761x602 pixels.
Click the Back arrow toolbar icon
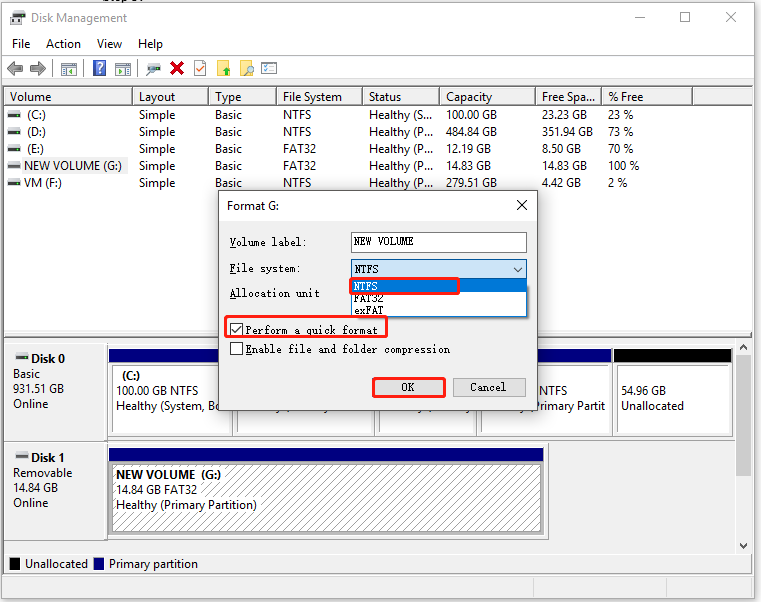(x=16, y=68)
